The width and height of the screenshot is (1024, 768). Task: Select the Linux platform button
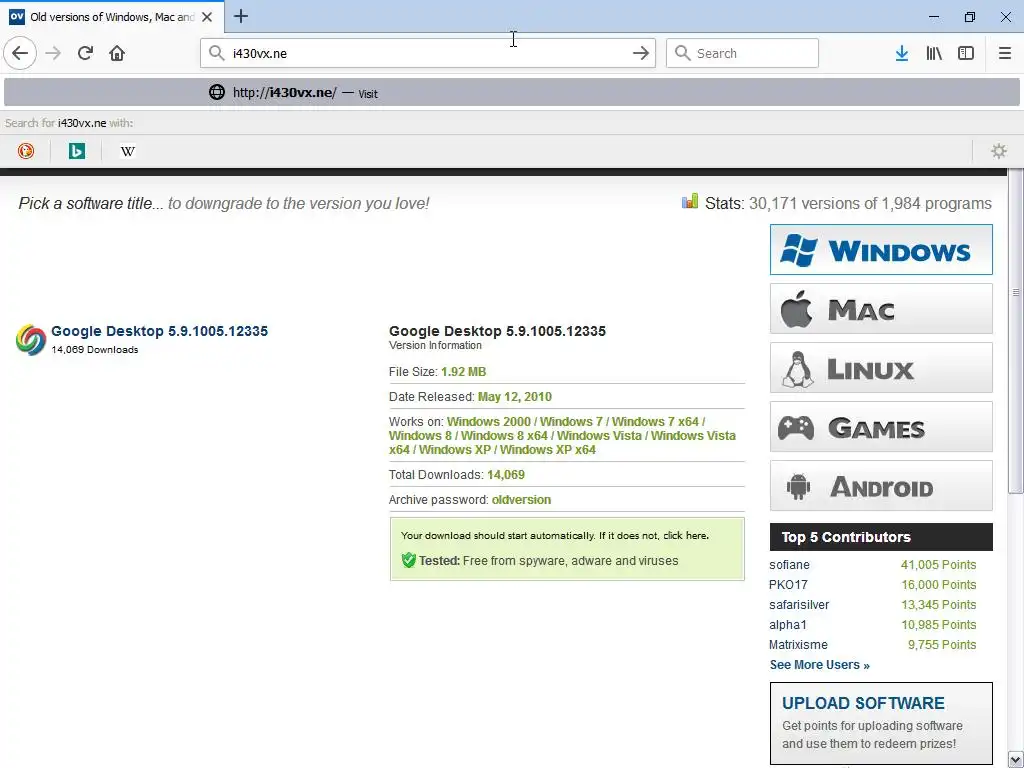click(x=881, y=368)
